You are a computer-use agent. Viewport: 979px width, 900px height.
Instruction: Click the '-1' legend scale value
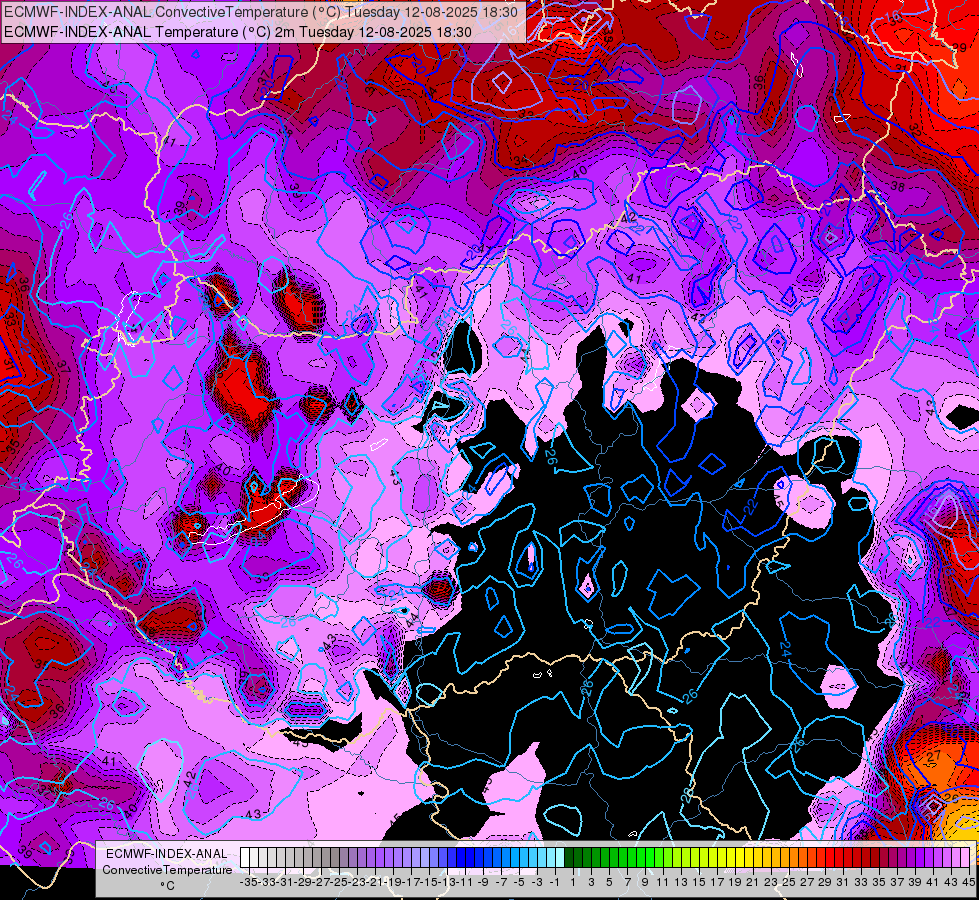pos(555,883)
